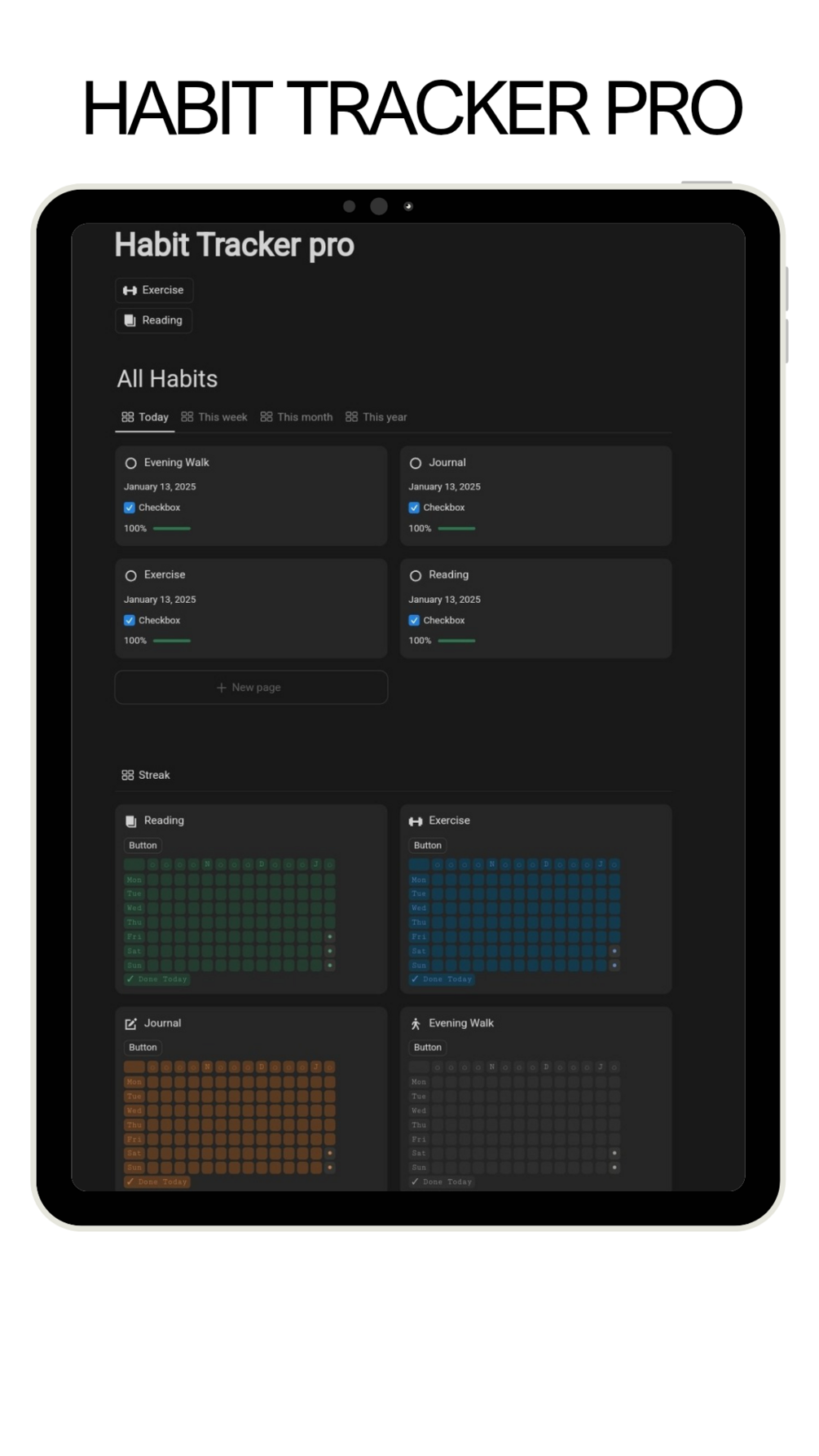Toggle the Evening Walk checkbox
Image resolution: width=819 pixels, height=1456 pixels.
pyautogui.click(x=130, y=508)
